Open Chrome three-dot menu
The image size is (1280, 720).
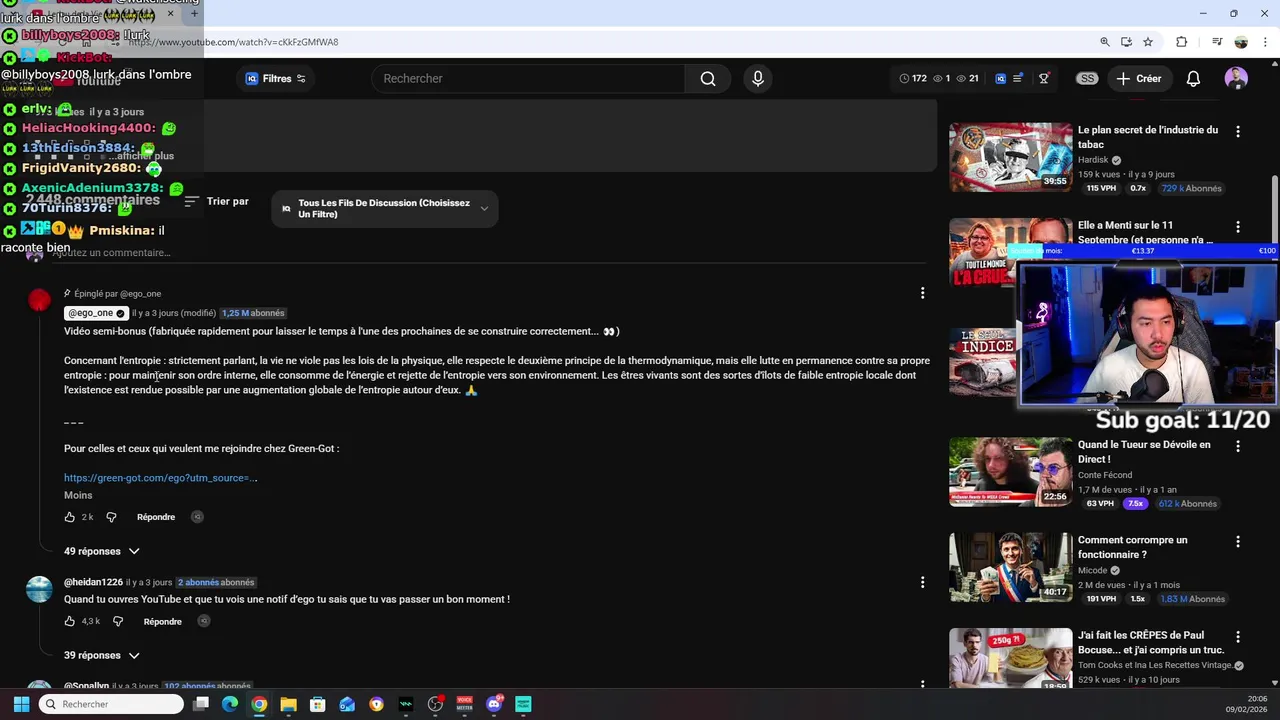(x=1265, y=42)
